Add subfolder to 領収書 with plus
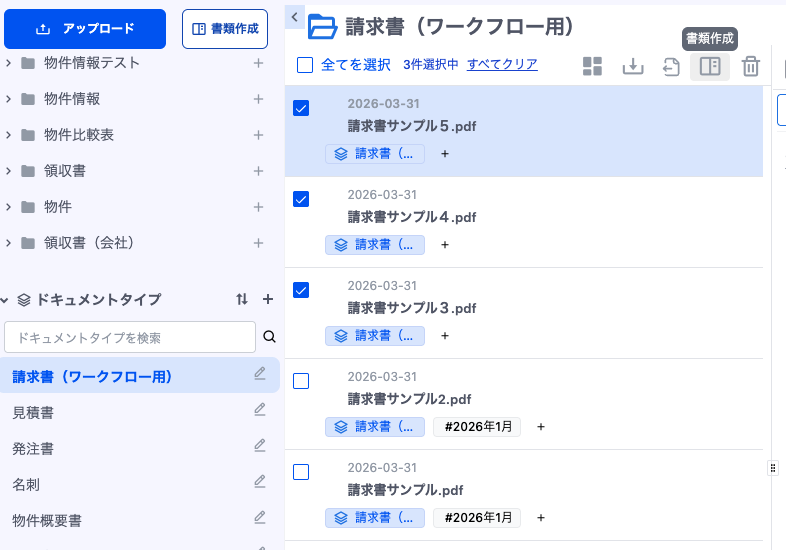Image resolution: width=786 pixels, height=550 pixels. click(258, 171)
